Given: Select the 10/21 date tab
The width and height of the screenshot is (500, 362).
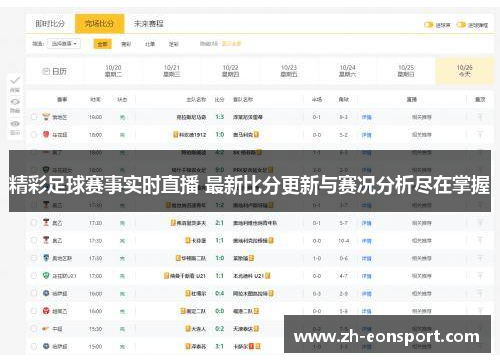Looking at the screenshot, I should click(x=172, y=71).
